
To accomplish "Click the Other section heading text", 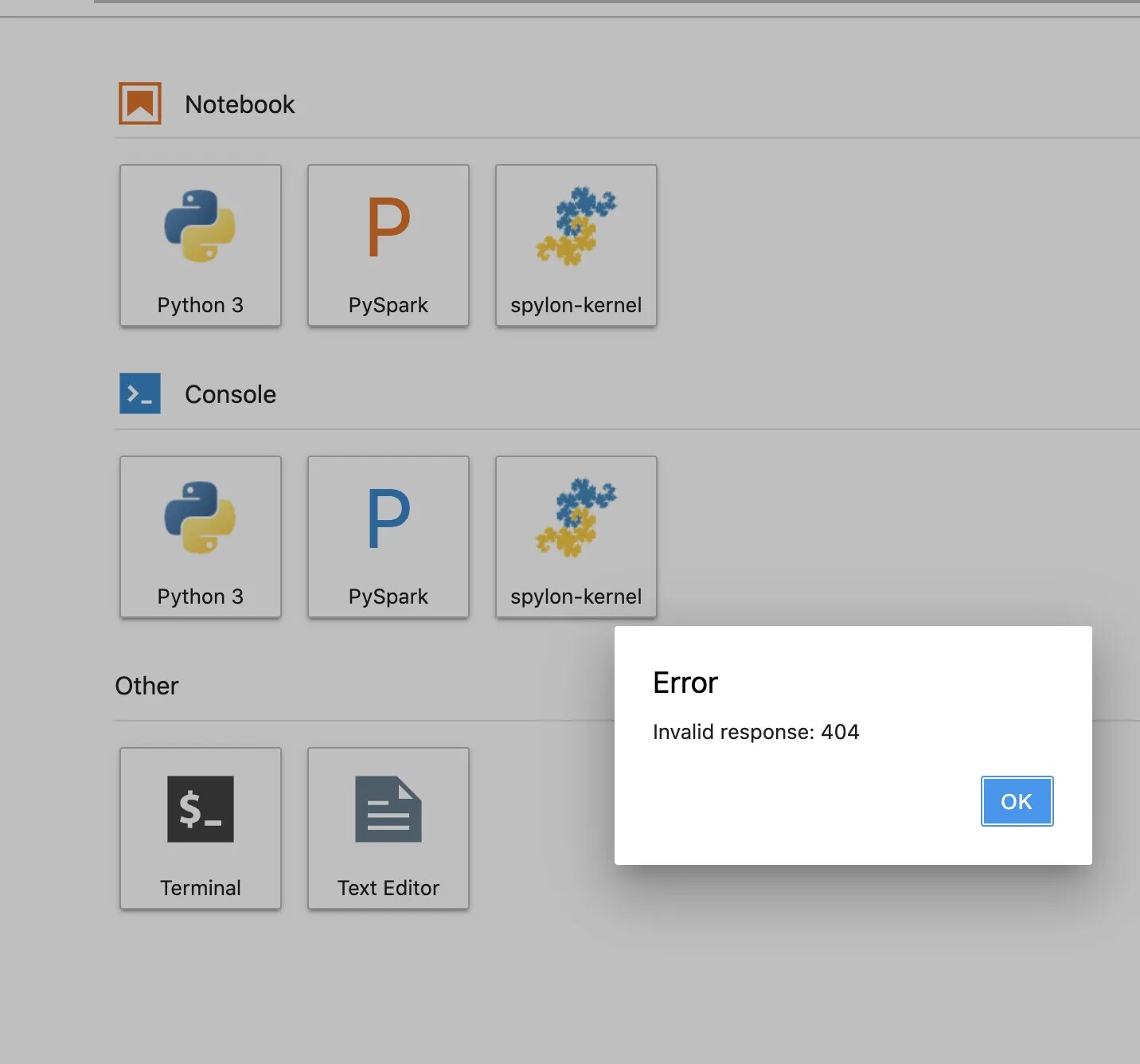I will [146, 686].
